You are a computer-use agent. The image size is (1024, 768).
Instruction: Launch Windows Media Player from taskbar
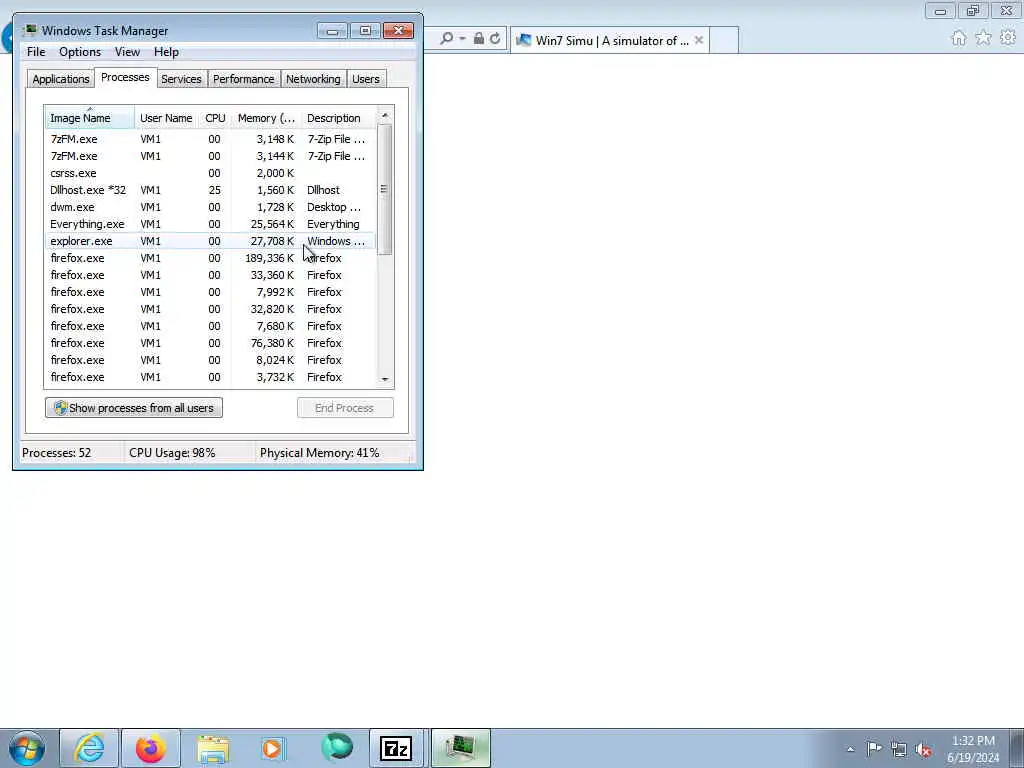coord(274,748)
